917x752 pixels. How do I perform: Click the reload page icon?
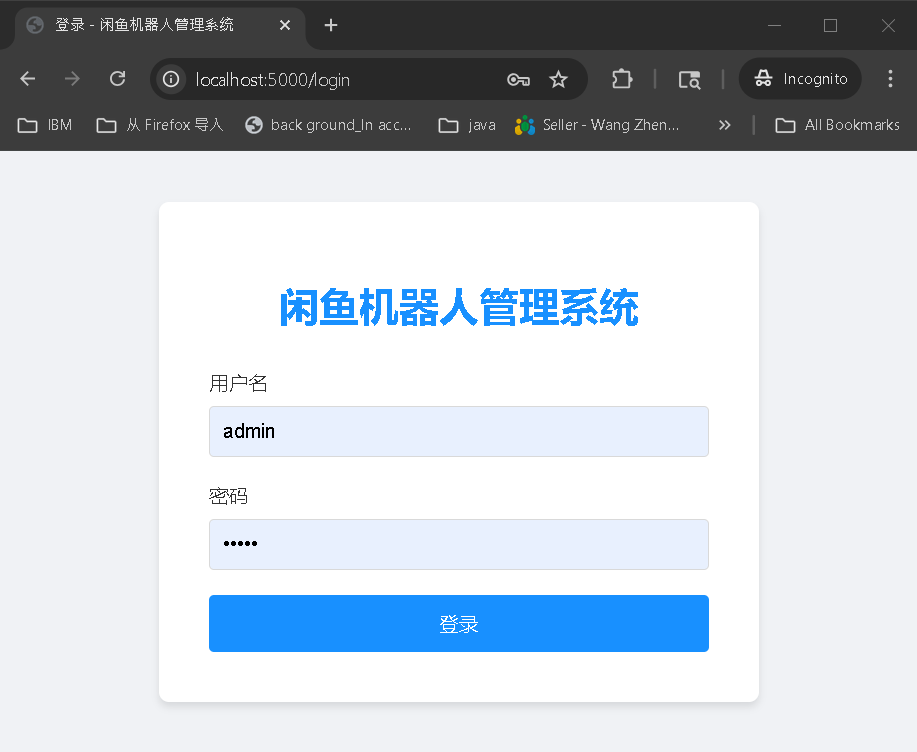coord(117,78)
